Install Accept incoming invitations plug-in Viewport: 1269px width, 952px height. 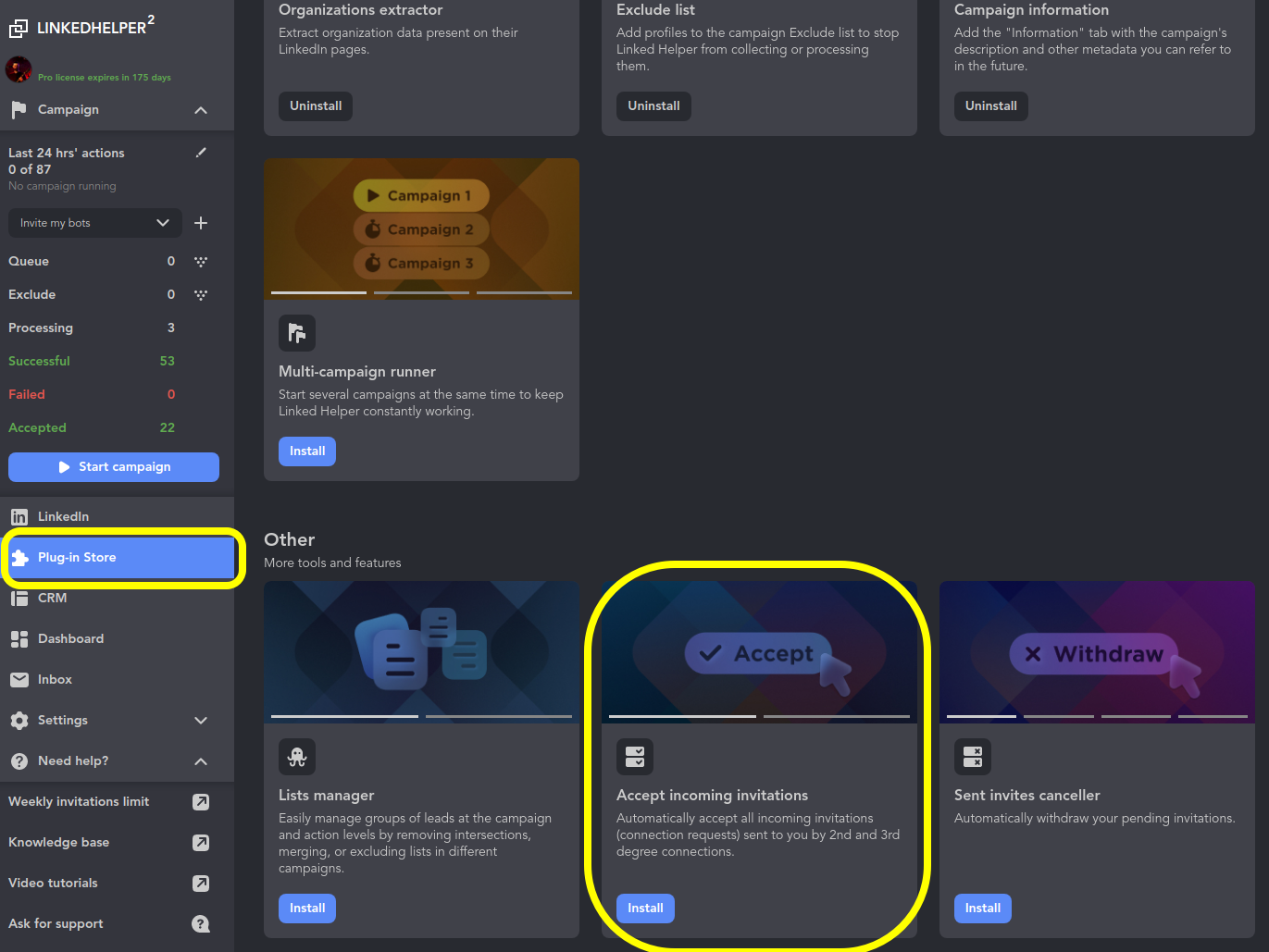click(x=645, y=909)
